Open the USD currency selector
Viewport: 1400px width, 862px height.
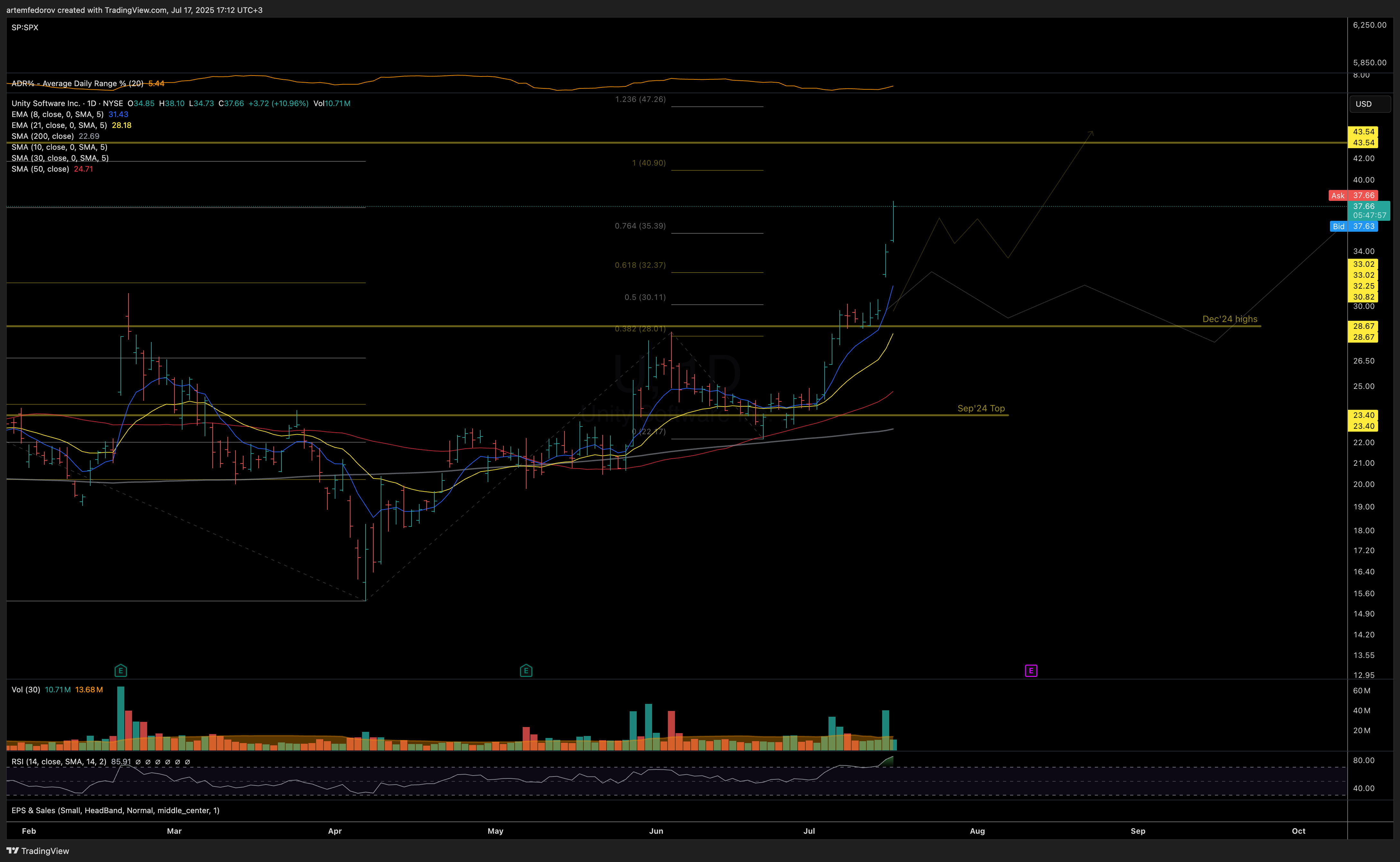[x=1370, y=104]
